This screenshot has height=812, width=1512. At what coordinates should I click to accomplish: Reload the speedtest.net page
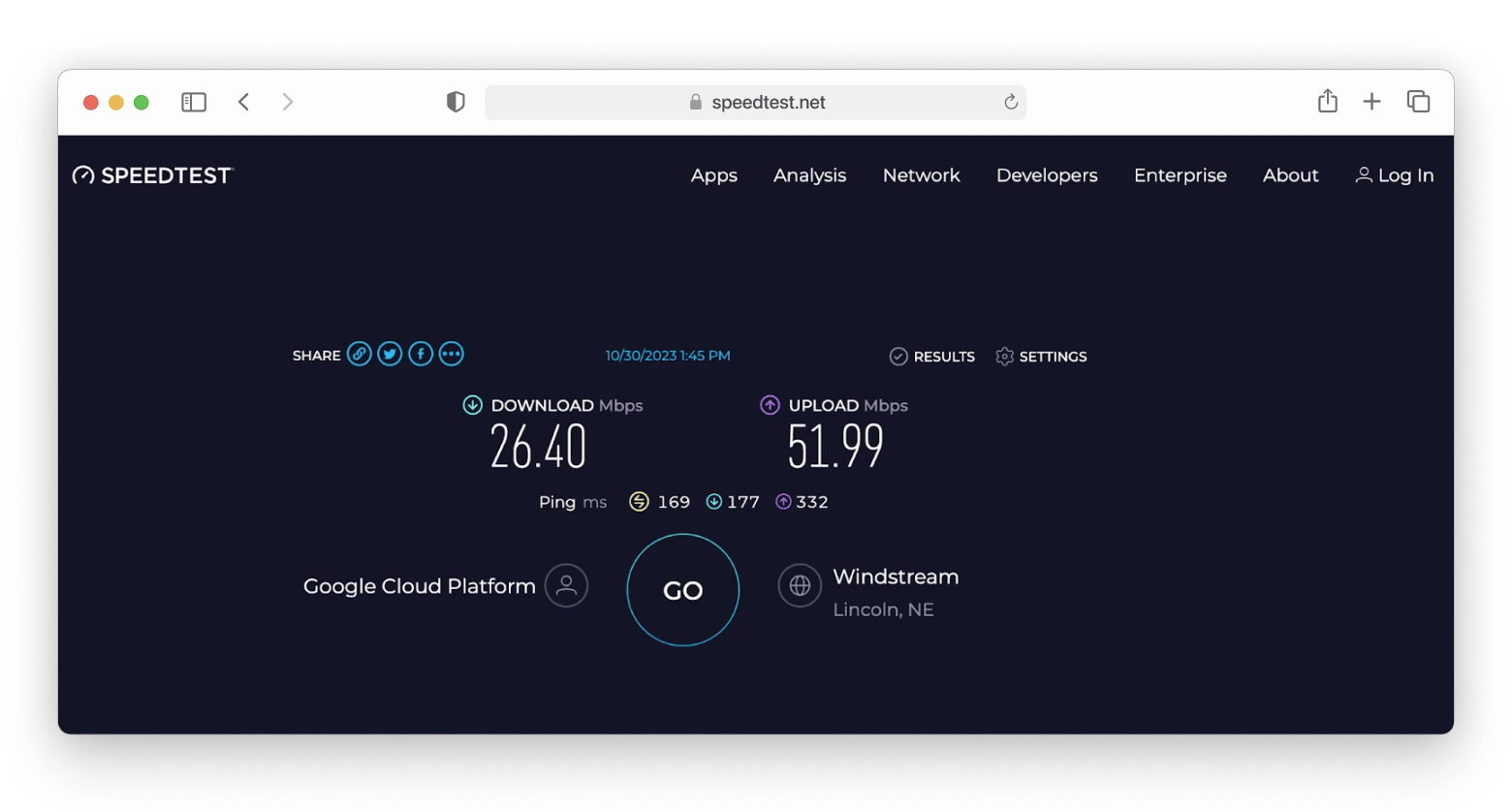(x=1011, y=102)
